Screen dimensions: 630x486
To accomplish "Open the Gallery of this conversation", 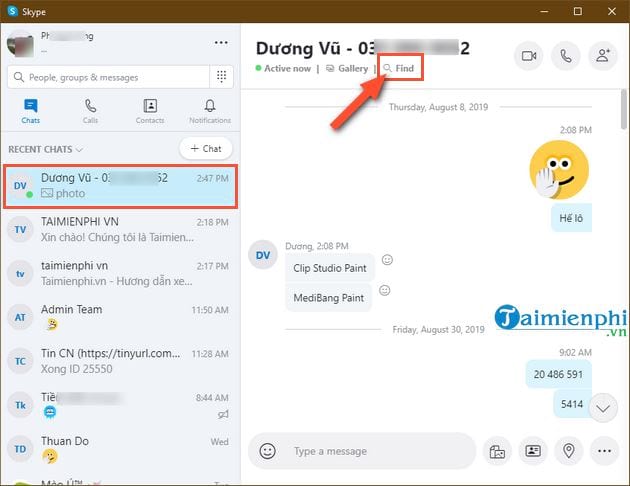I will 347,69.
